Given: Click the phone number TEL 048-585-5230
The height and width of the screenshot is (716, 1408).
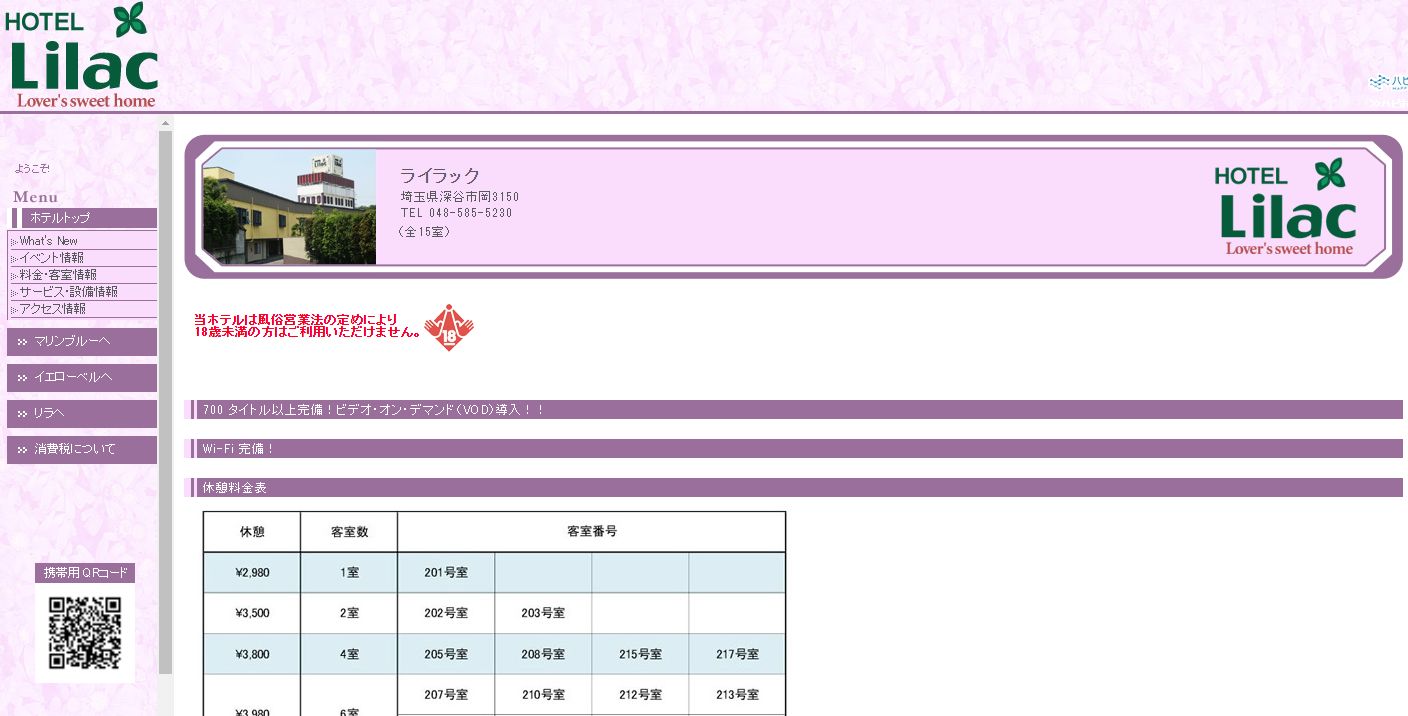Looking at the screenshot, I should [457, 213].
